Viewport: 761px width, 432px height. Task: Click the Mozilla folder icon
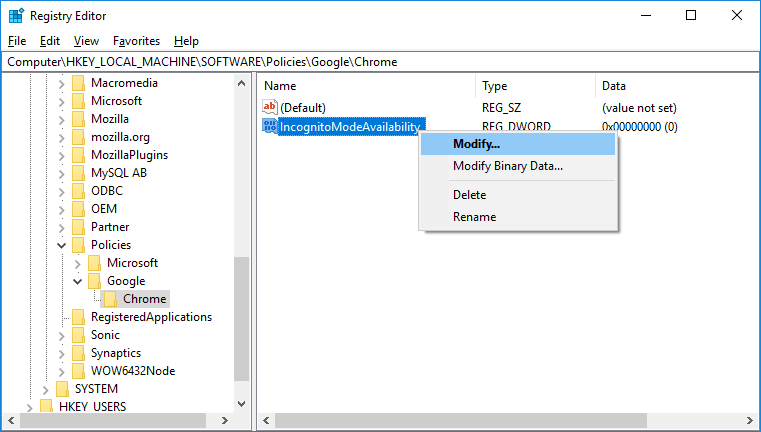[x=78, y=119]
